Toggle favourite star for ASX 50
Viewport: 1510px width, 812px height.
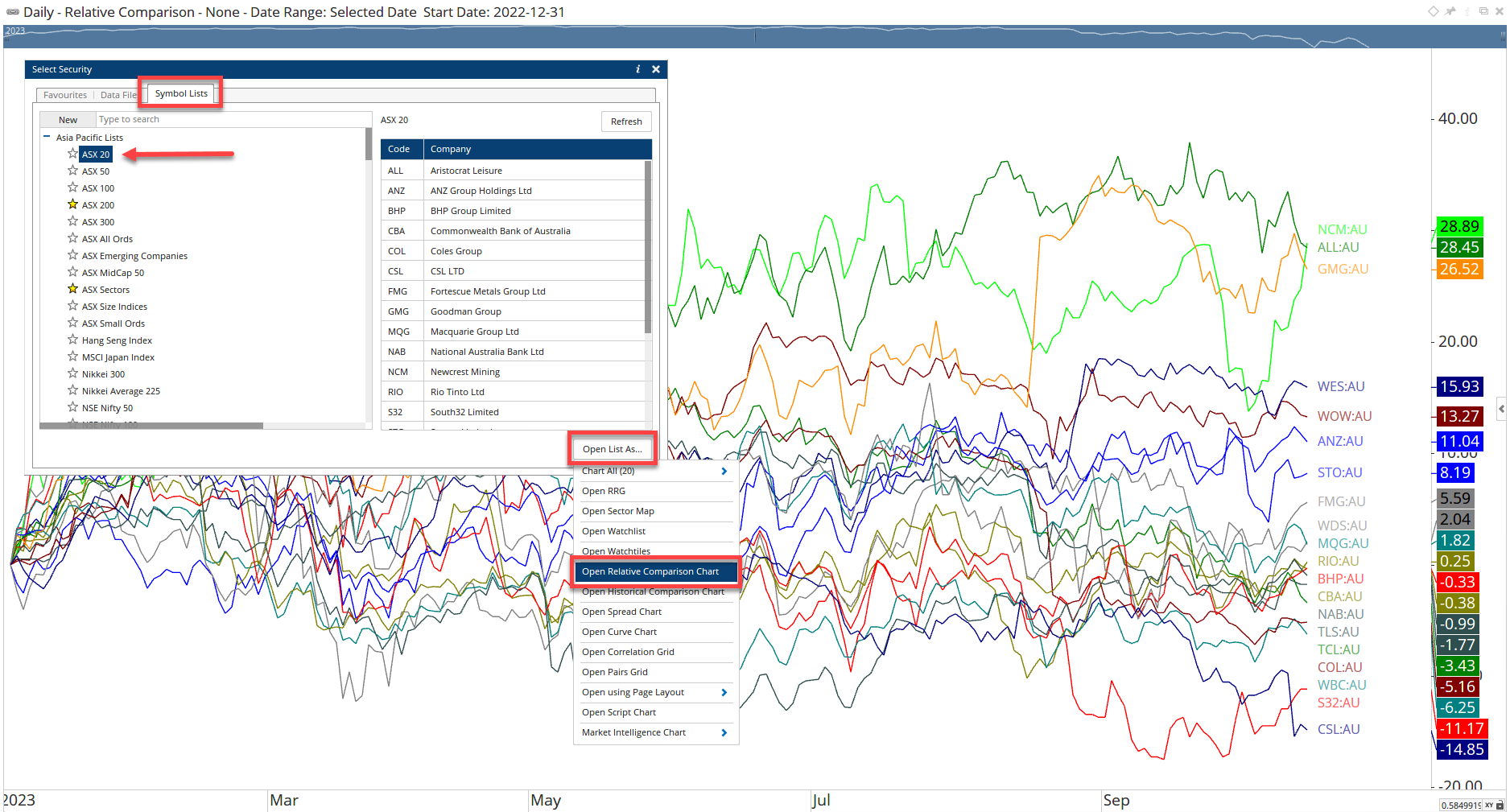72,171
